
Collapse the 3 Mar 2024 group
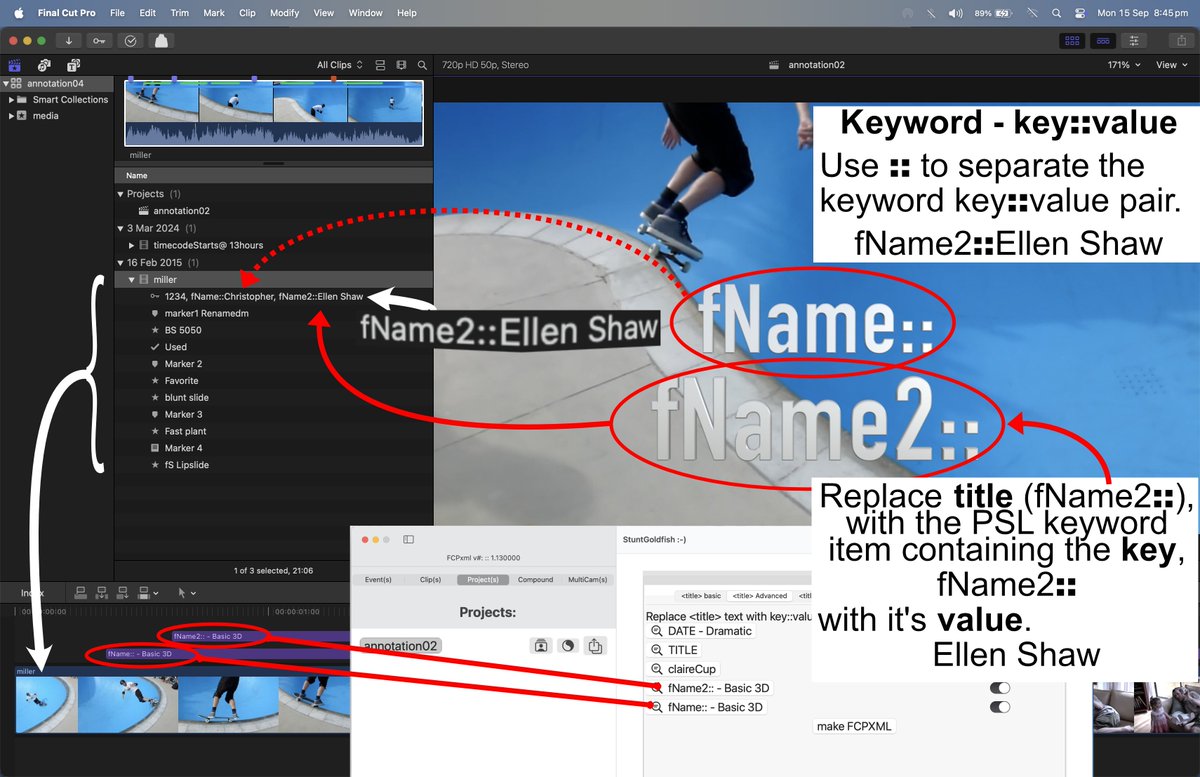(x=120, y=228)
